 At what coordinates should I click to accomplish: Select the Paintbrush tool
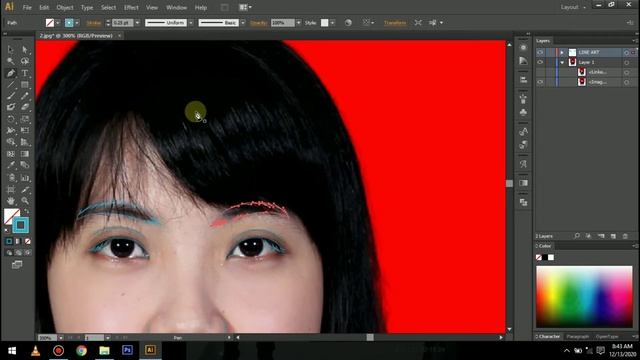(11, 96)
